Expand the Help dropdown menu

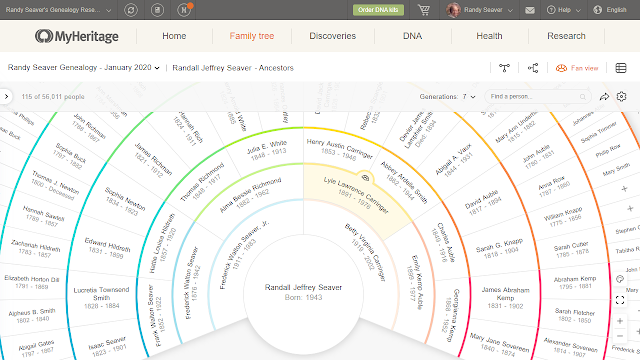pos(569,10)
